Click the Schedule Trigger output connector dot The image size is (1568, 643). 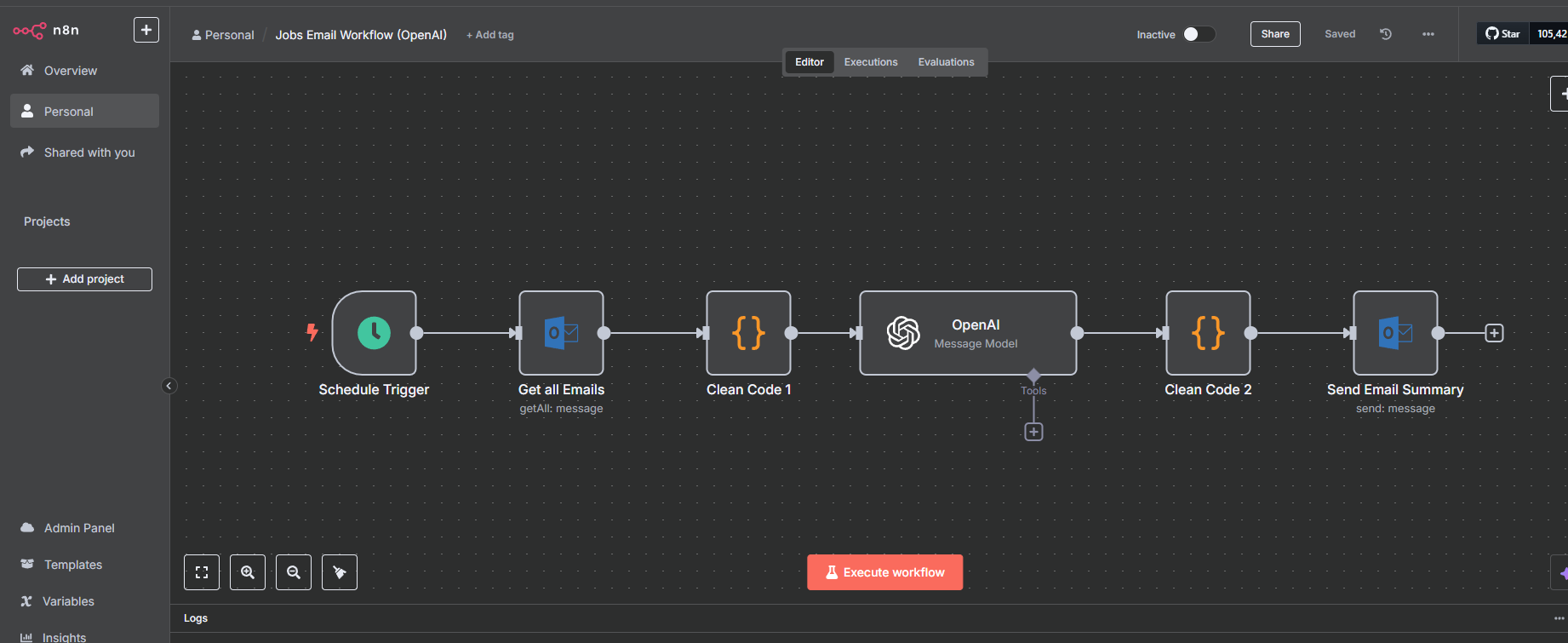pos(416,333)
